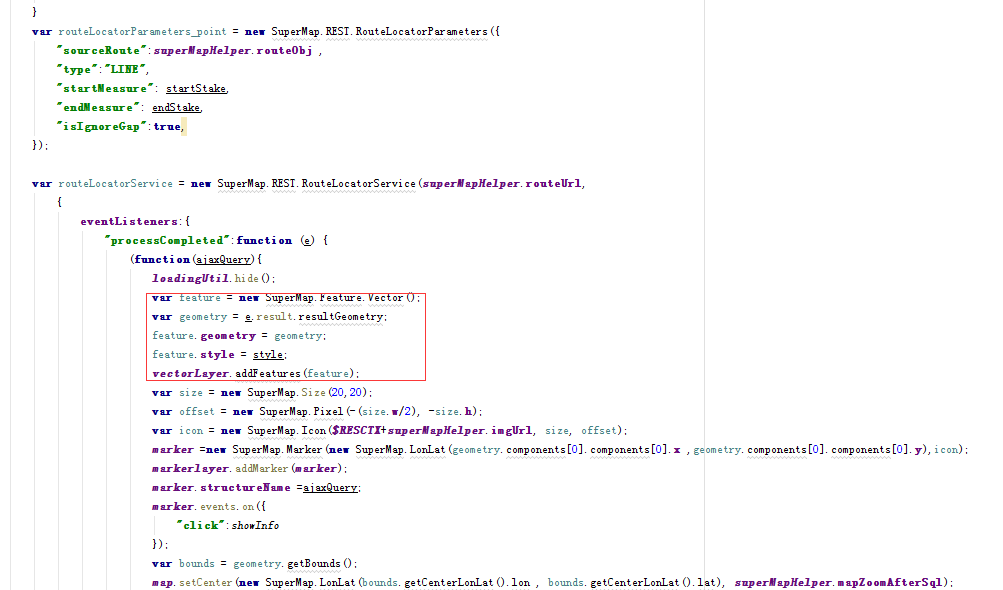
Task: Click the addMarker method name
Action: 261,468
